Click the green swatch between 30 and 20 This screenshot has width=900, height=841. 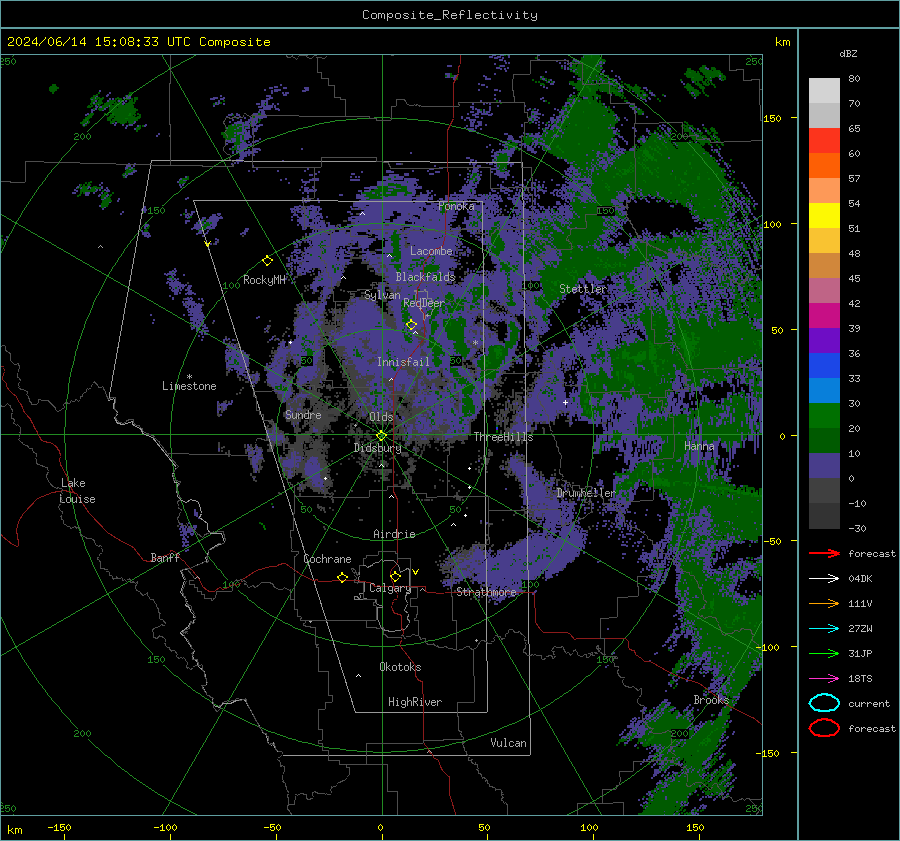coord(824,416)
